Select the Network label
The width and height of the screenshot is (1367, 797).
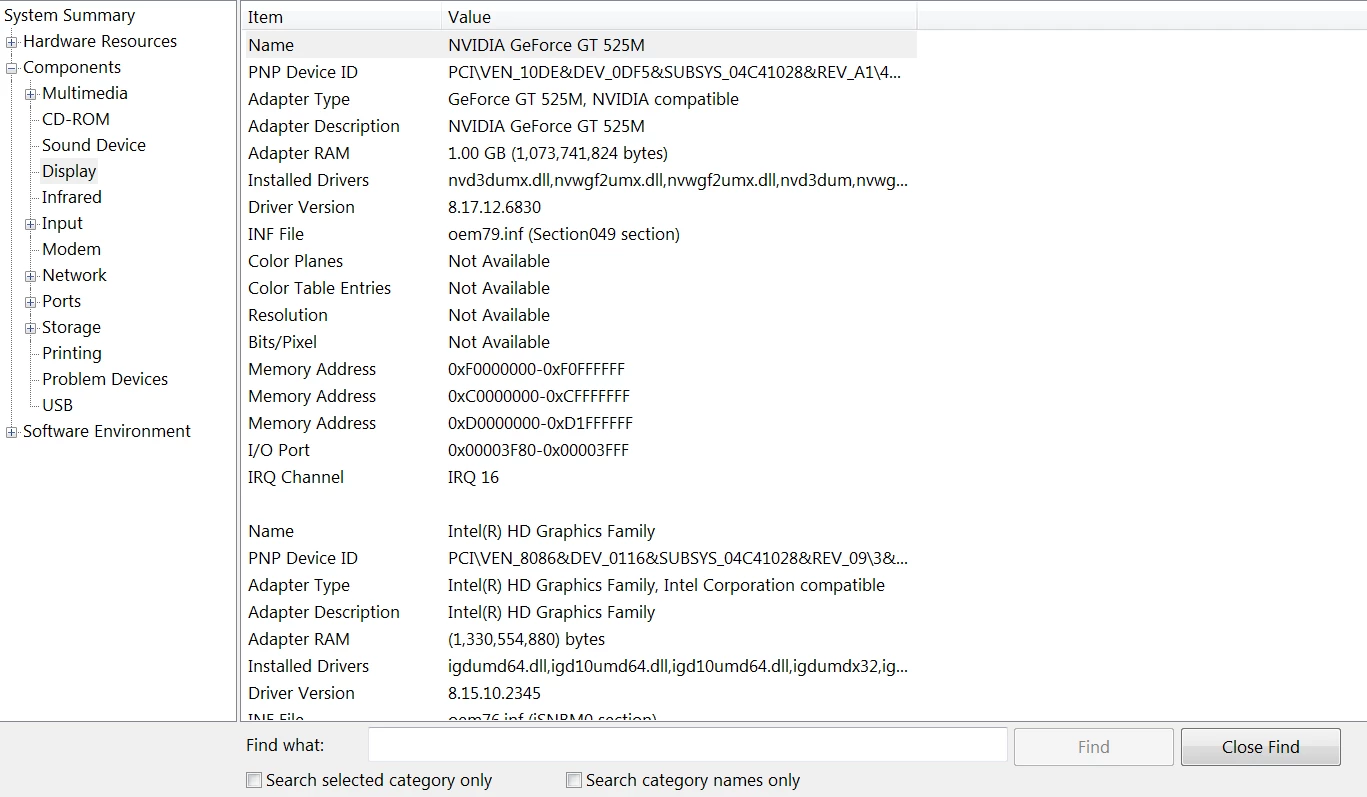pyautogui.click(x=74, y=275)
